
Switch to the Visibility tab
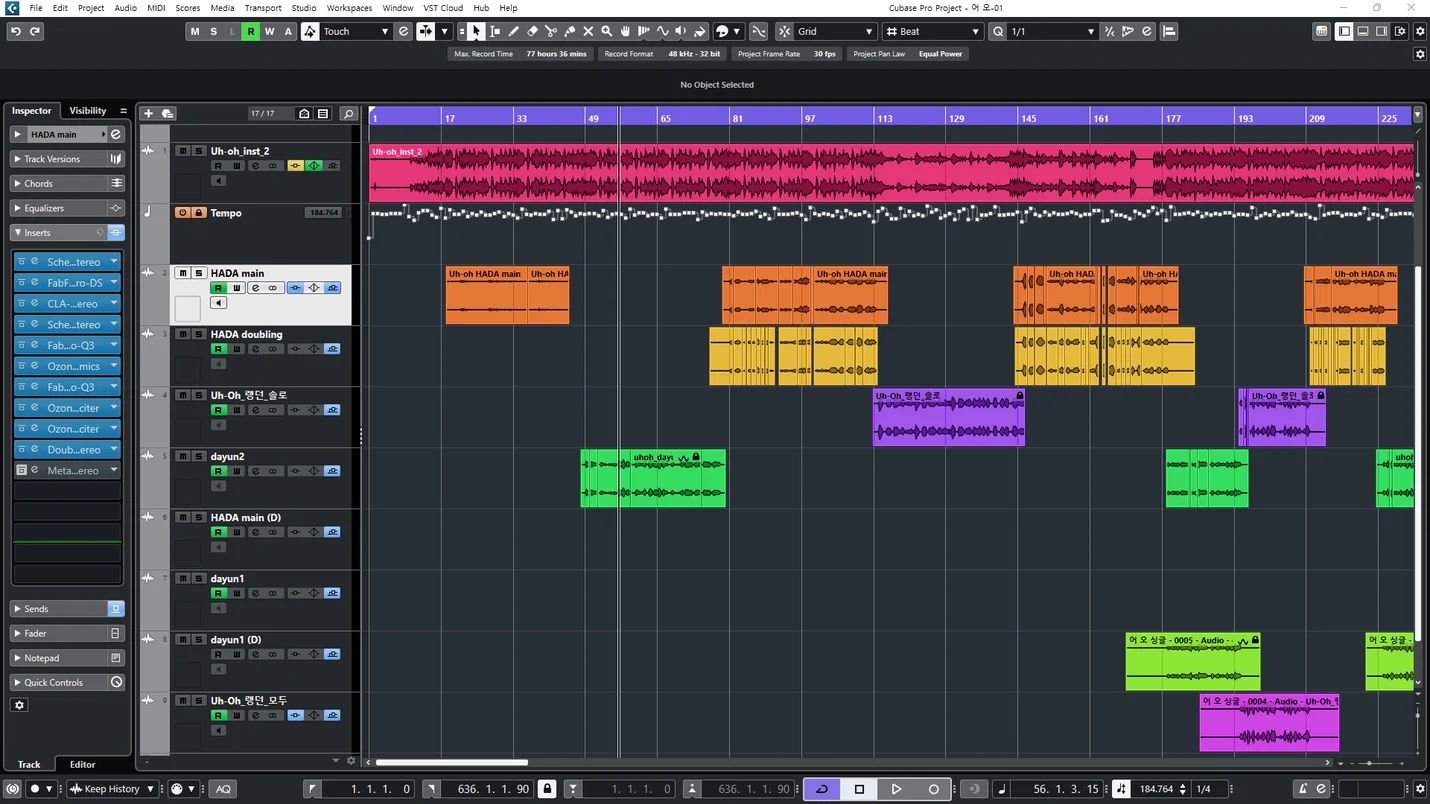click(87, 110)
